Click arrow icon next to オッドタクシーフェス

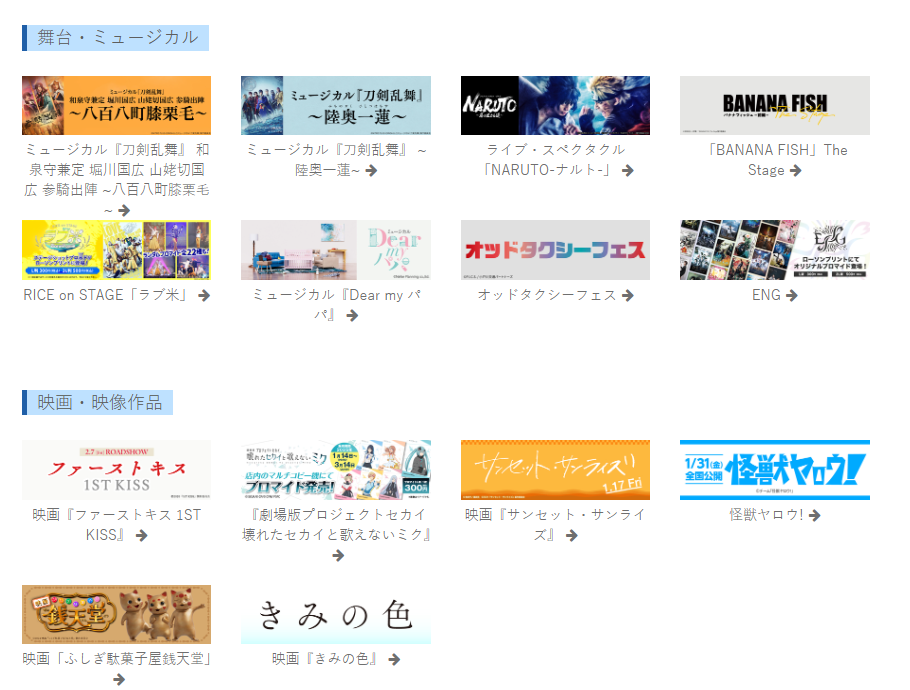point(627,295)
